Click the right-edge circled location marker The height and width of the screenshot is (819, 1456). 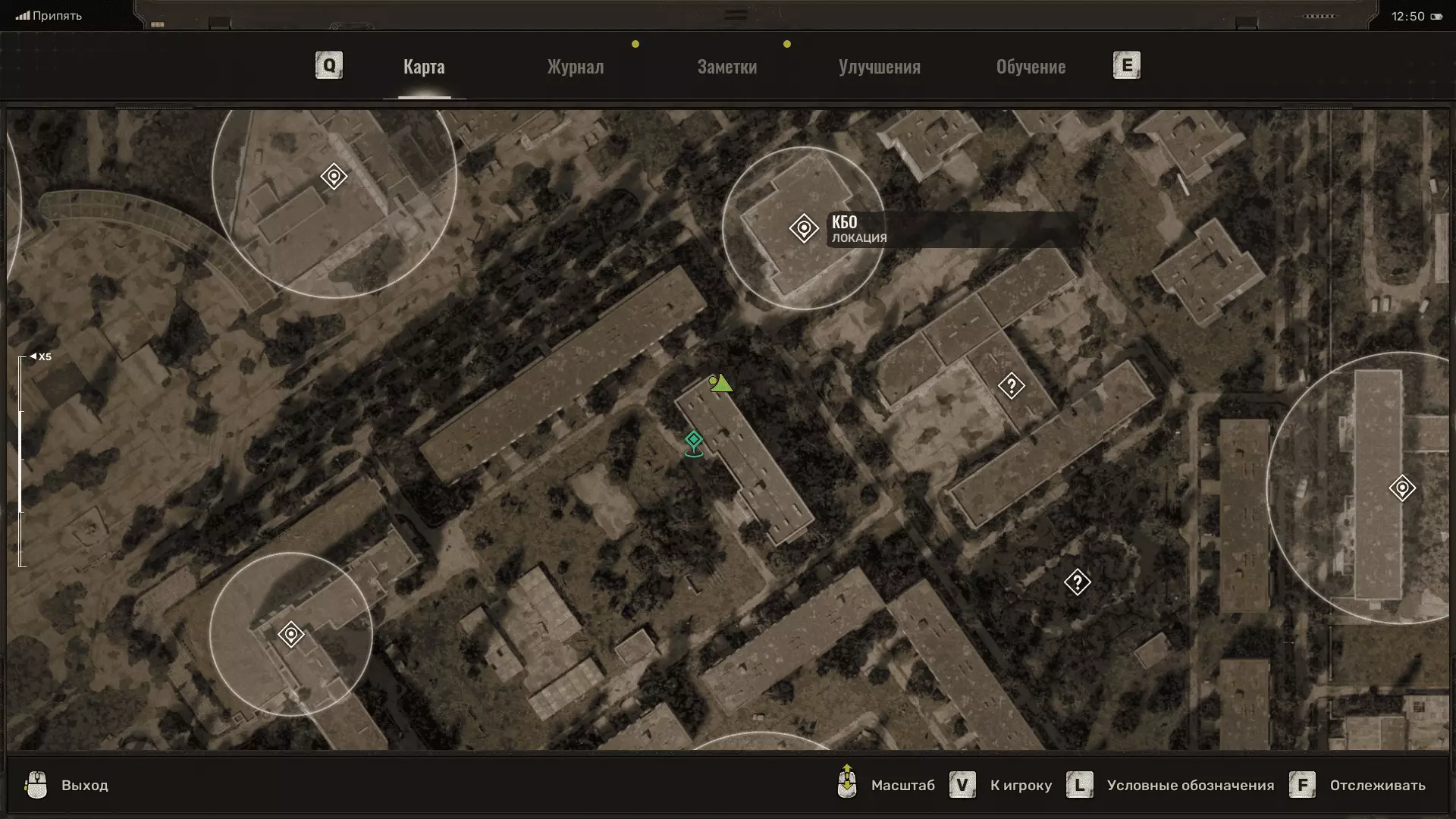[x=1401, y=488]
